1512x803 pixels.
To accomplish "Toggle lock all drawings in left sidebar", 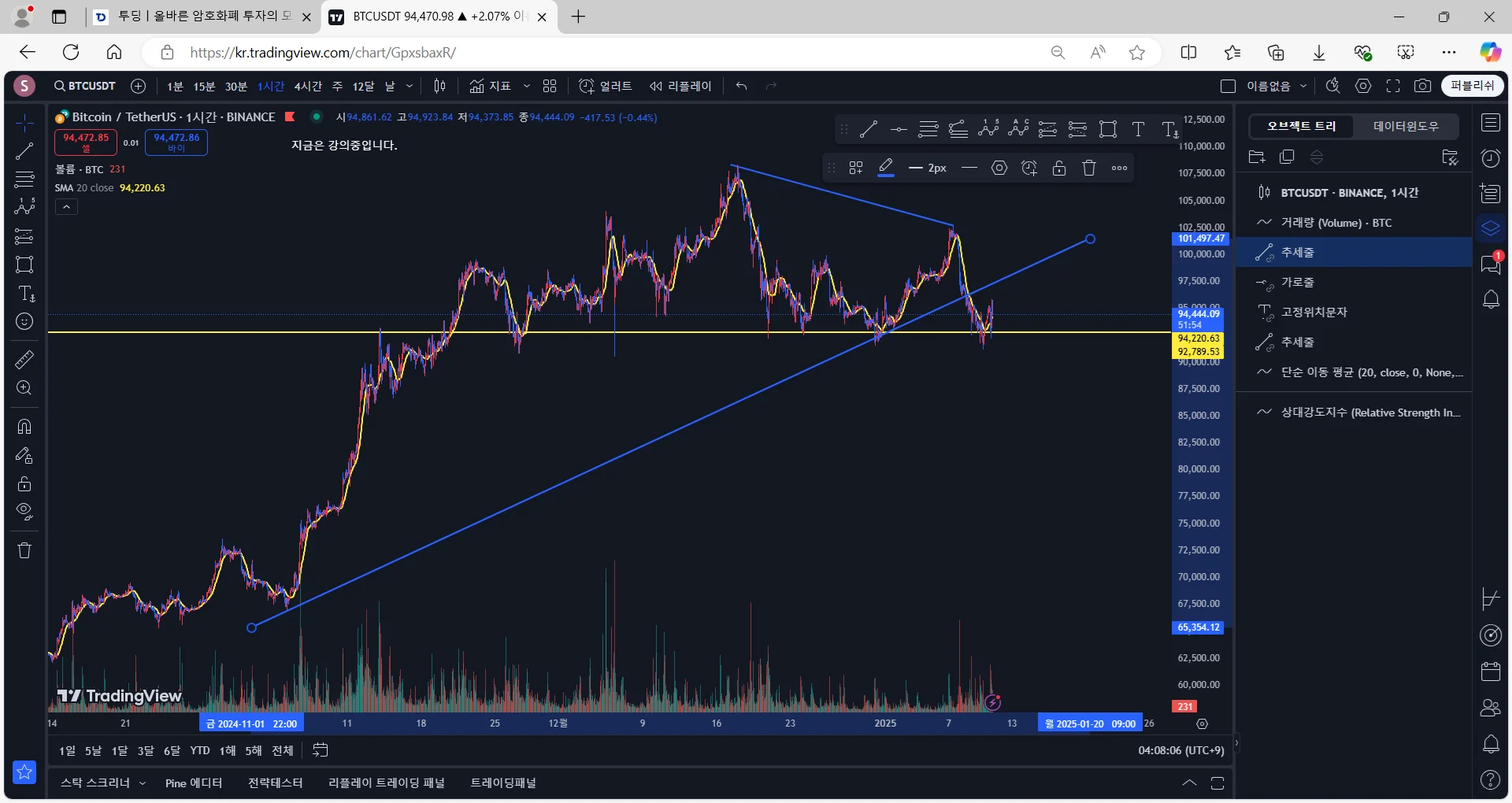I will point(24,483).
